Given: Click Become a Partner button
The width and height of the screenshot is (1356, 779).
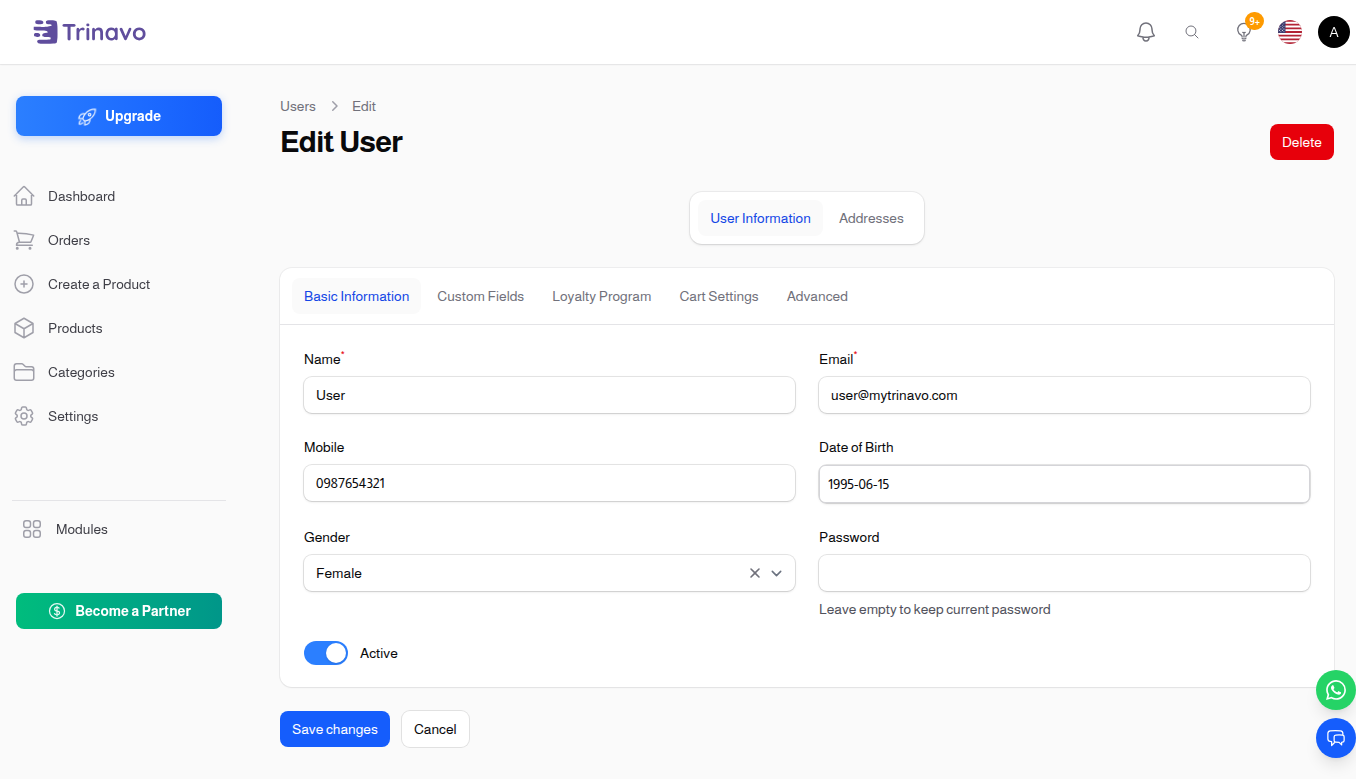Looking at the screenshot, I should tap(119, 611).
